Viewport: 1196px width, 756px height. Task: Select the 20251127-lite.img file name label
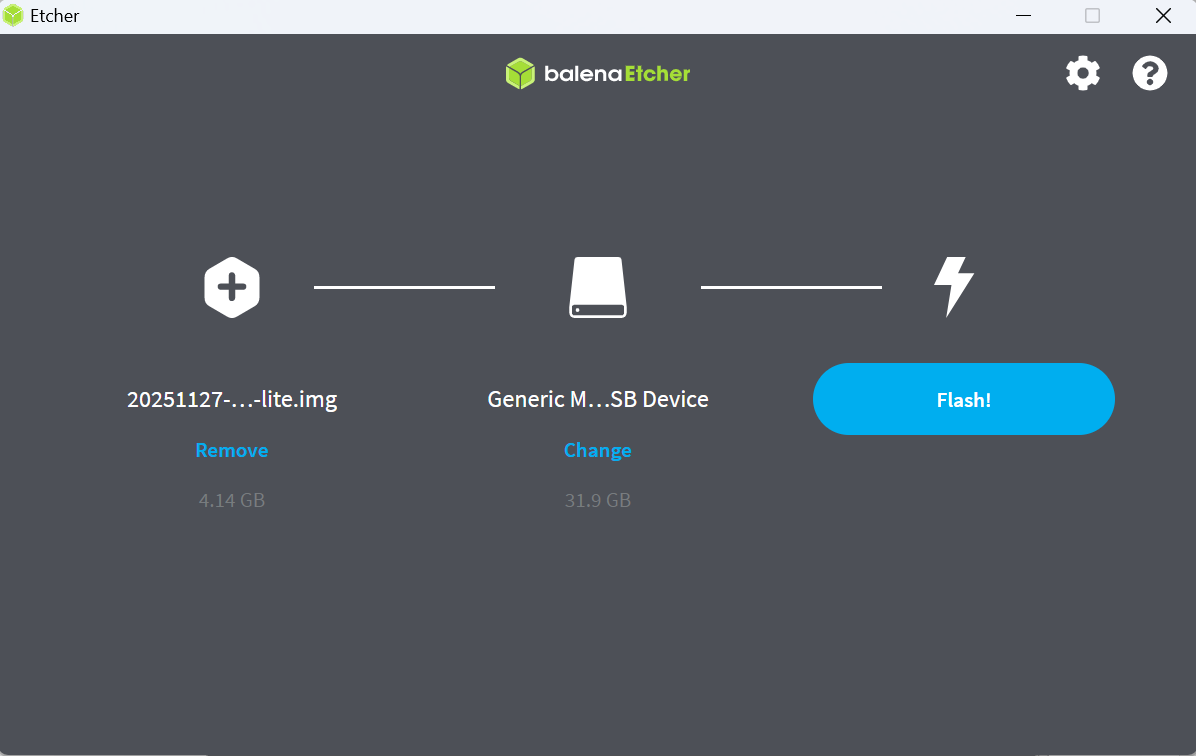tap(231, 398)
